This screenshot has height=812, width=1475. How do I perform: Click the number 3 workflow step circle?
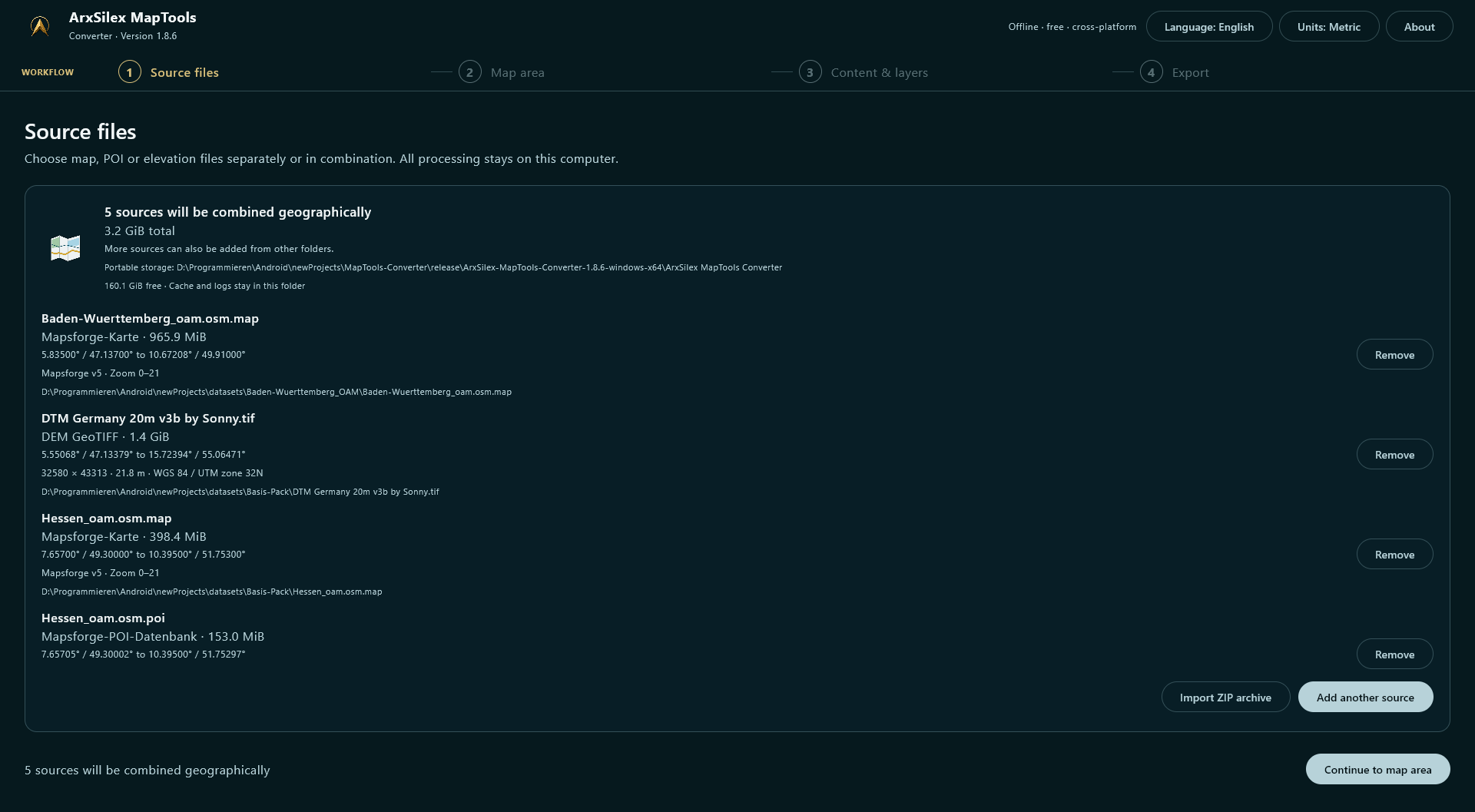810,72
